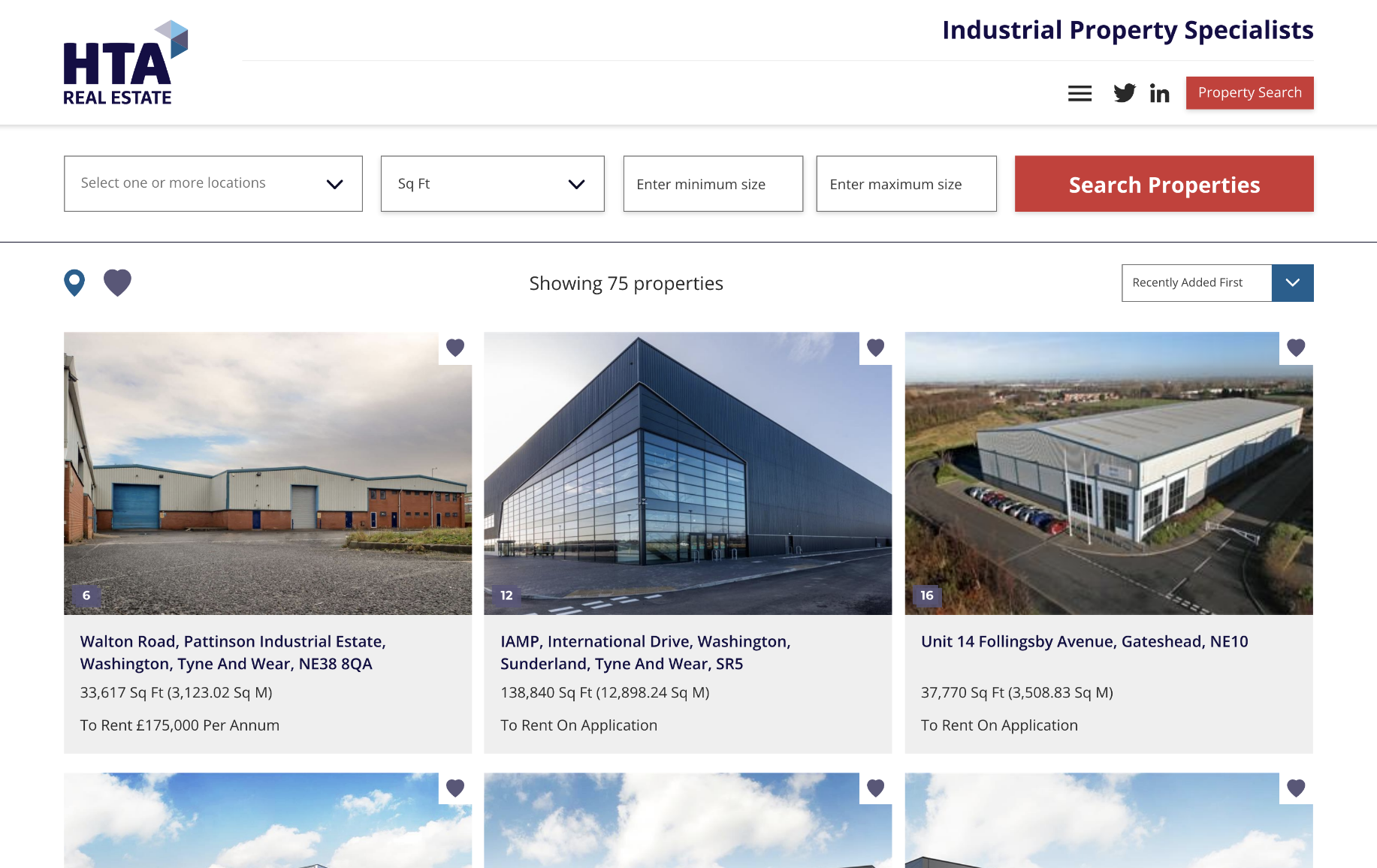Visit the LinkedIn profile icon
Image resolution: width=1377 pixels, height=868 pixels.
click(1159, 93)
